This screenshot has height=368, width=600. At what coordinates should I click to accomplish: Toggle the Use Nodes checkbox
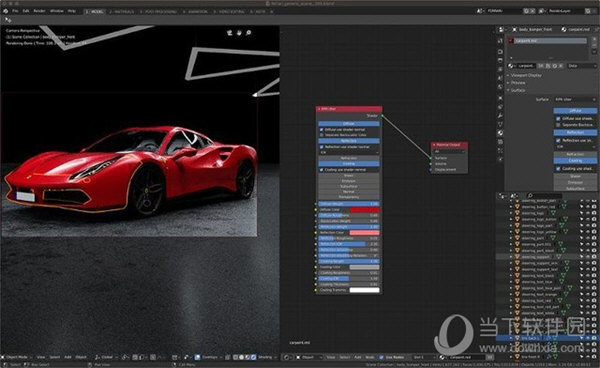tap(381, 357)
